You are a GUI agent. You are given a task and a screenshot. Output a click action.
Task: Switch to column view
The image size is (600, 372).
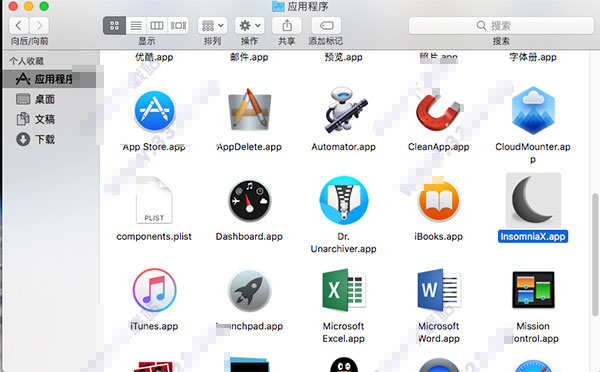click(x=157, y=26)
